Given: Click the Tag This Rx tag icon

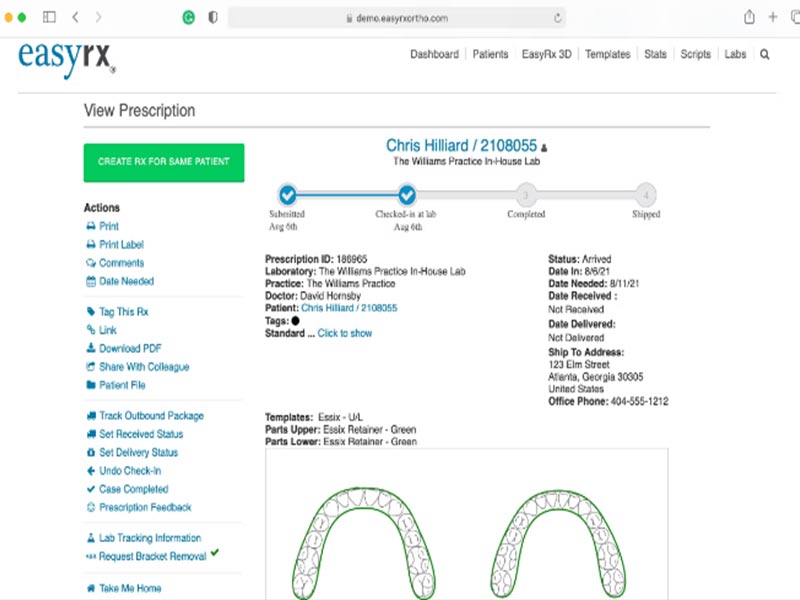Looking at the screenshot, I should coord(91,311).
